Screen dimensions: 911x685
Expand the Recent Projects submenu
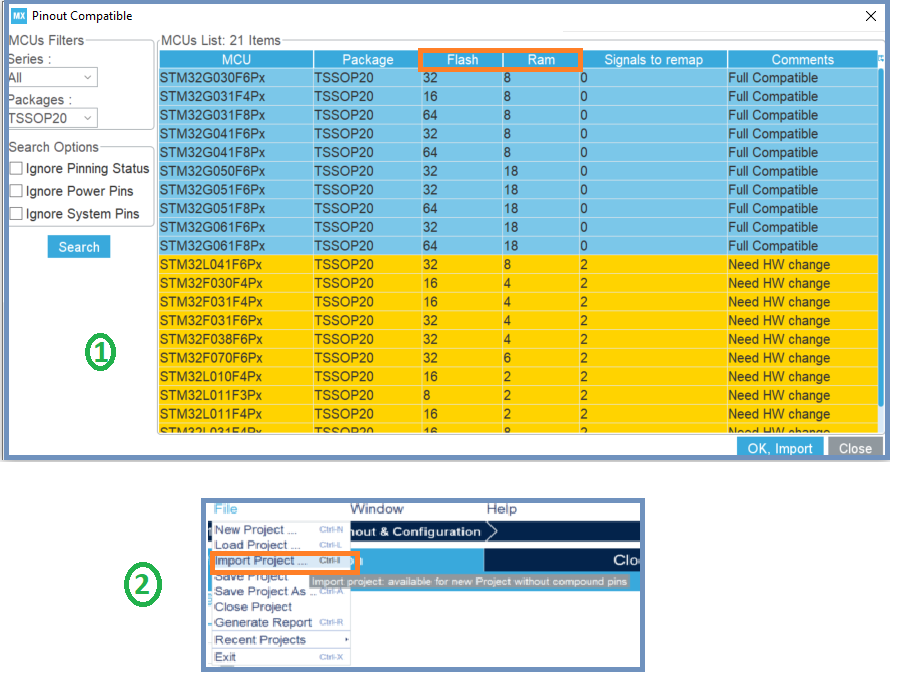(281, 640)
